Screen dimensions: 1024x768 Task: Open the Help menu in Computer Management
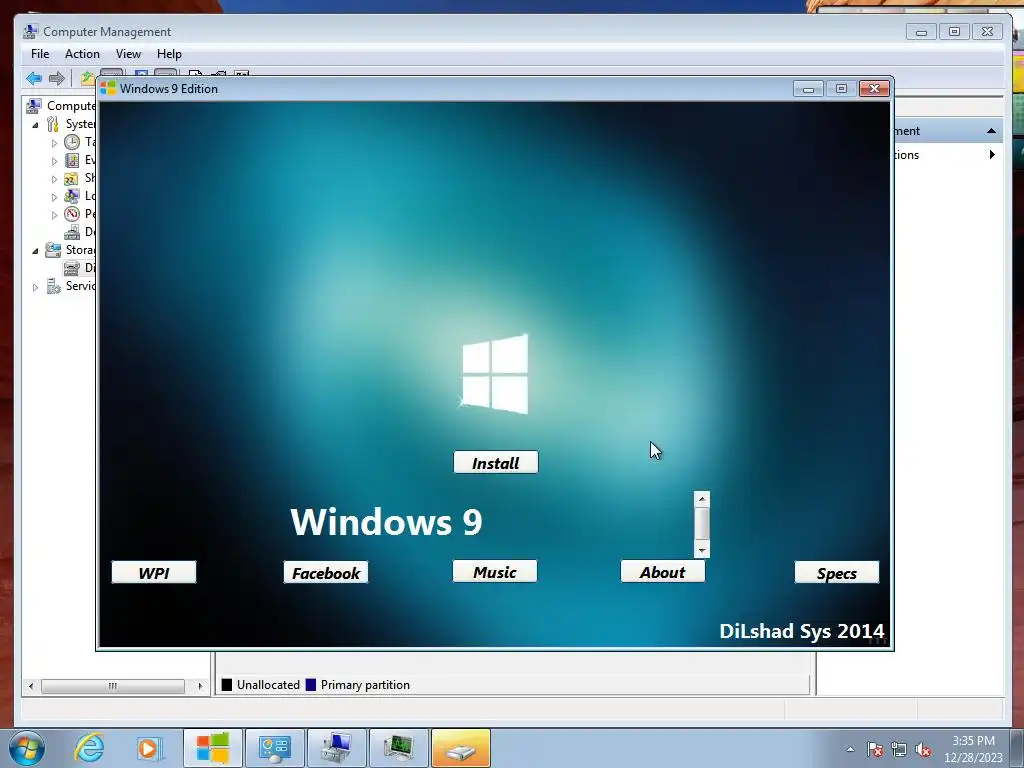click(169, 54)
